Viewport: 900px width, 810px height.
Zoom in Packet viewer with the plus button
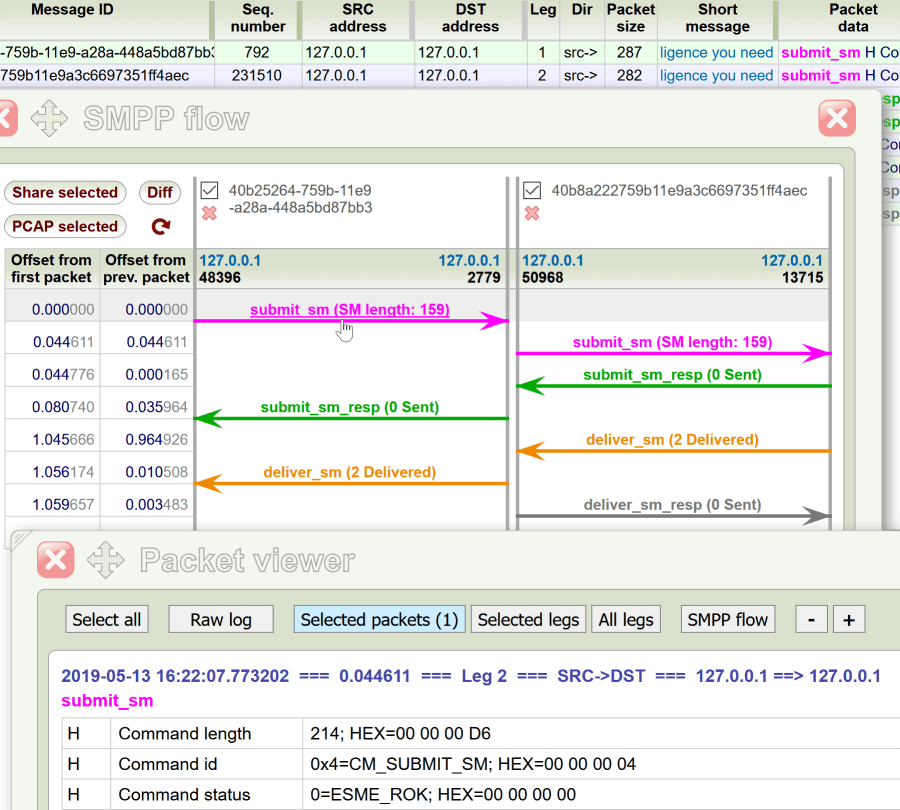tap(849, 619)
